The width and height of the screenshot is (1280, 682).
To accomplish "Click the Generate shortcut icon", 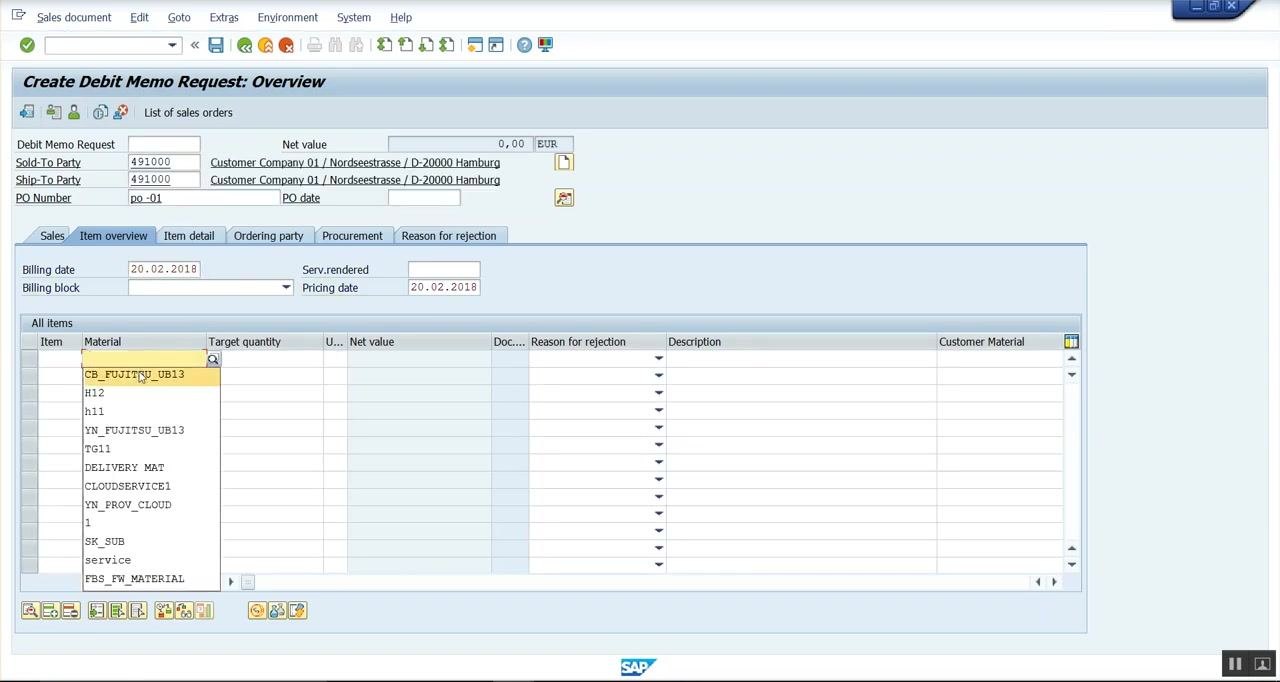I will point(496,45).
